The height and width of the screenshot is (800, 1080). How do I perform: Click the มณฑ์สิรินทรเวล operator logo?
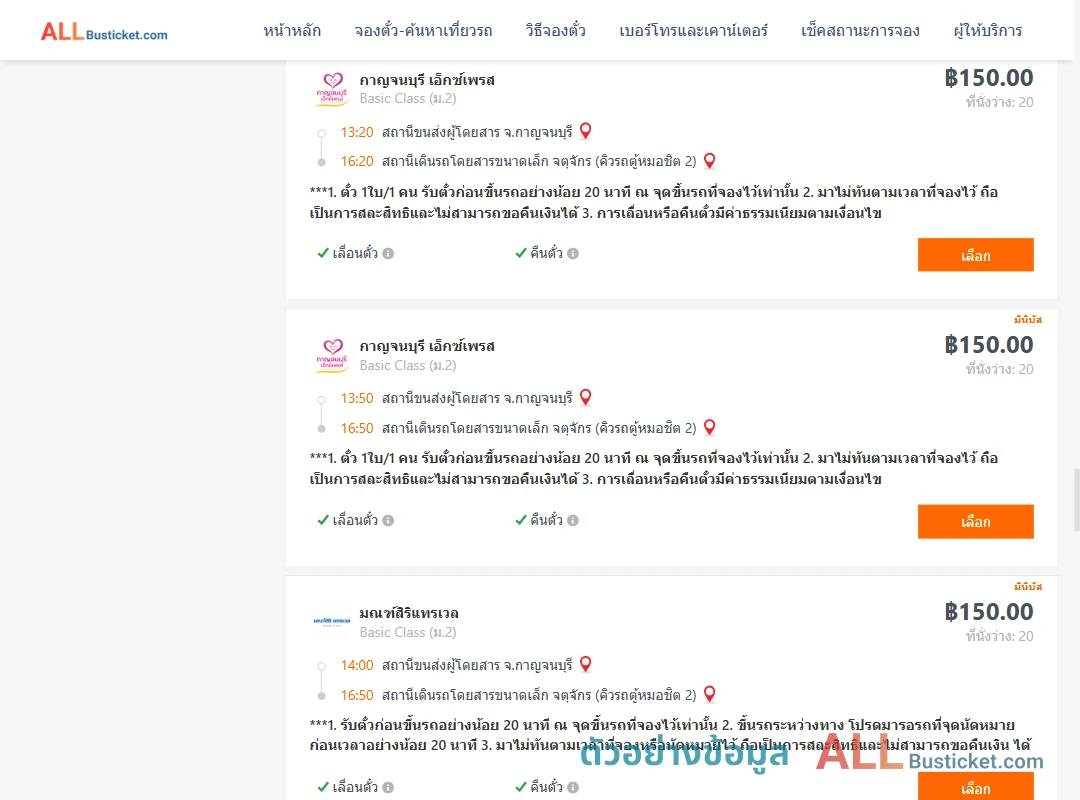coord(332,621)
